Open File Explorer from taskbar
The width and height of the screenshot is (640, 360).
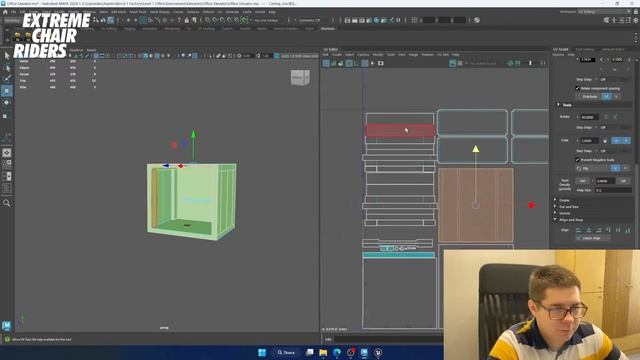(323, 353)
